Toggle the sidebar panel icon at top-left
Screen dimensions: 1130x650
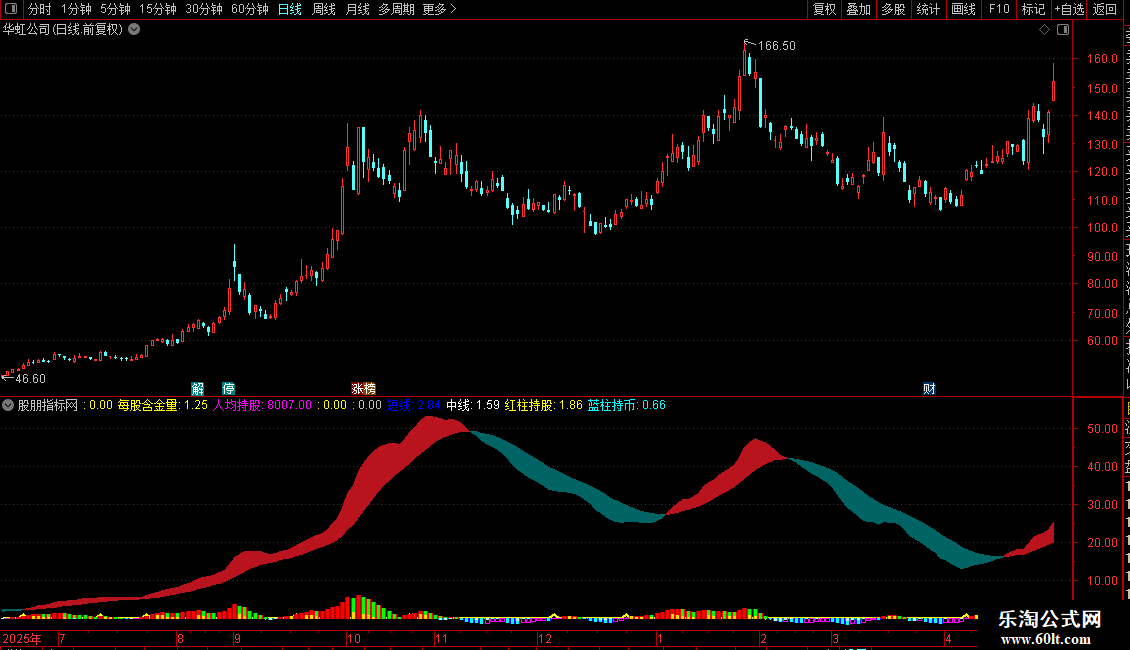pyautogui.click(x=11, y=9)
